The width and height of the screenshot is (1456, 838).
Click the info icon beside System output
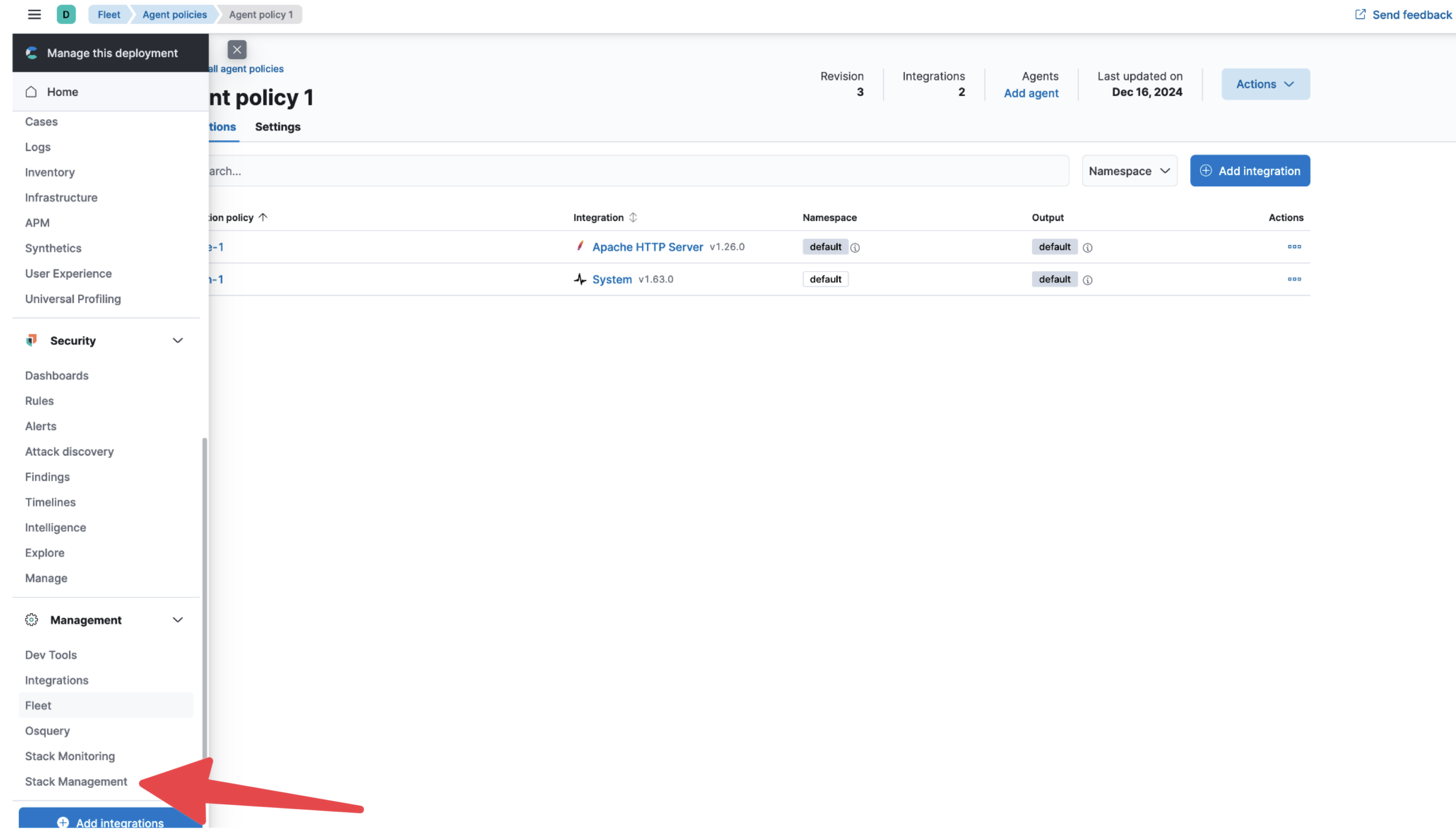coord(1087,279)
